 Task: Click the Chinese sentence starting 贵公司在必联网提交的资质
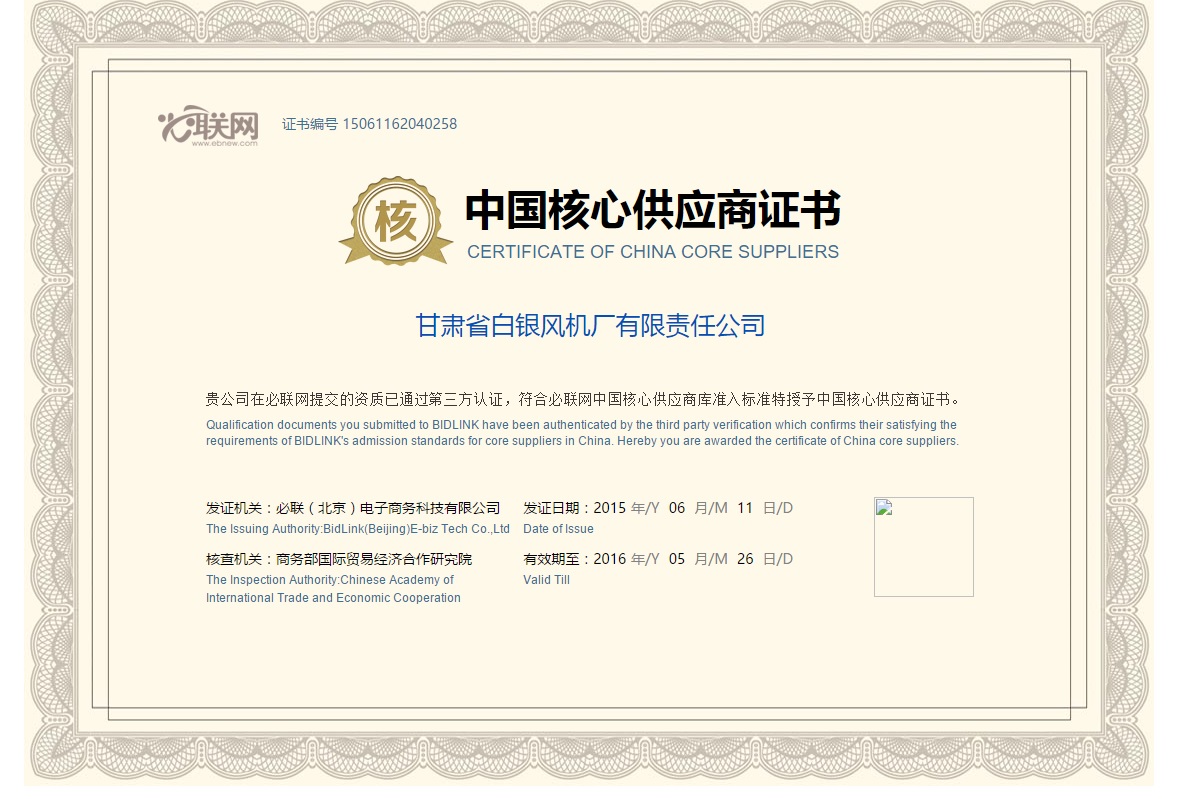coord(582,399)
